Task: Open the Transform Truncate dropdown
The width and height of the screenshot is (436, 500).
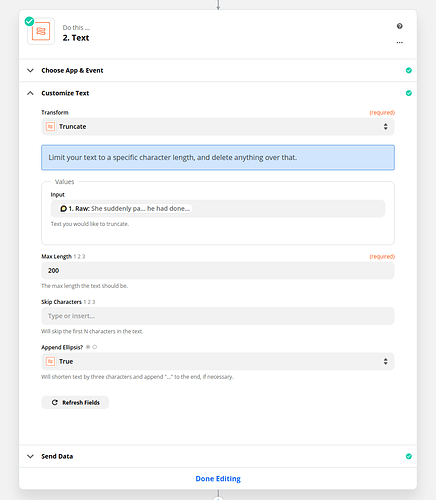Action: tap(218, 127)
